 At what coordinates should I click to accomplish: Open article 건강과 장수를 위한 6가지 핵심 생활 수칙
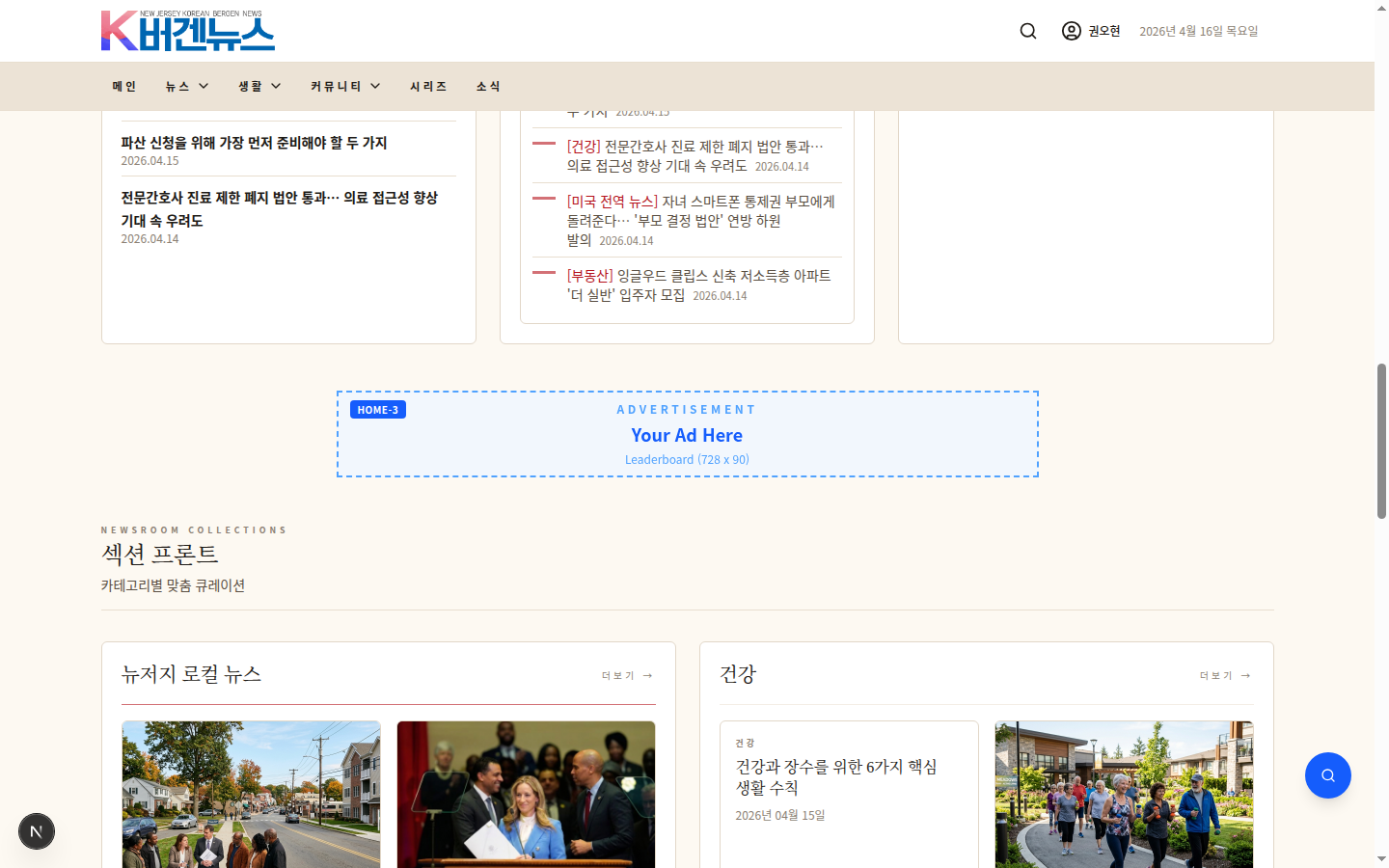(836, 777)
